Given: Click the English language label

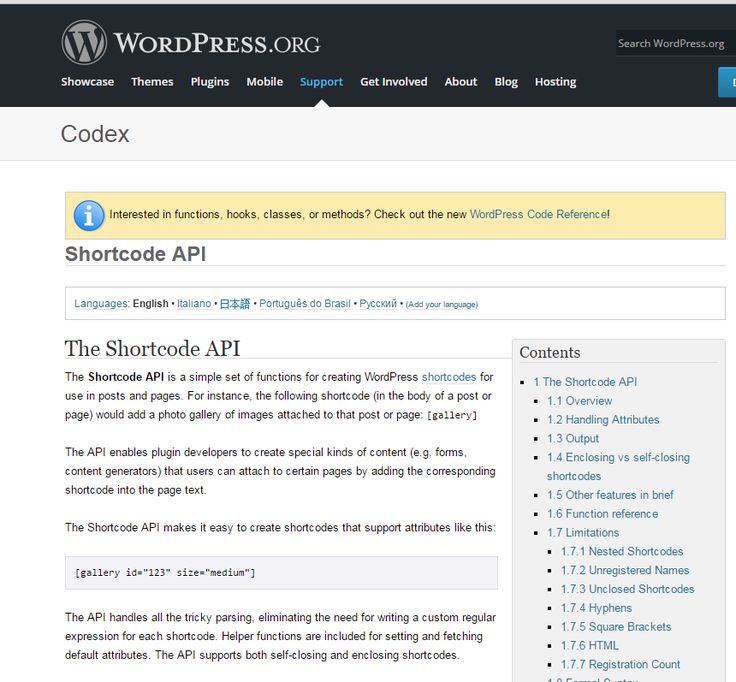Looking at the screenshot, I should point(150,304).
